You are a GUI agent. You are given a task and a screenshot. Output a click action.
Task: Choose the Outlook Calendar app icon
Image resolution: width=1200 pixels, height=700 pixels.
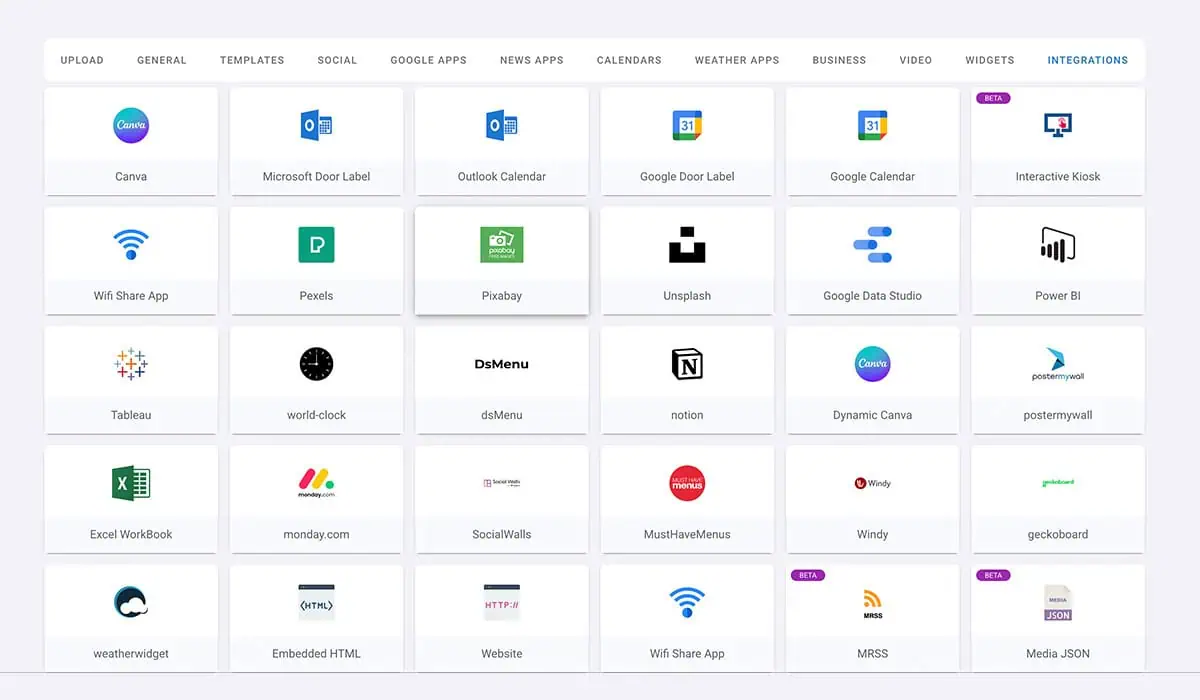point(501,125)
